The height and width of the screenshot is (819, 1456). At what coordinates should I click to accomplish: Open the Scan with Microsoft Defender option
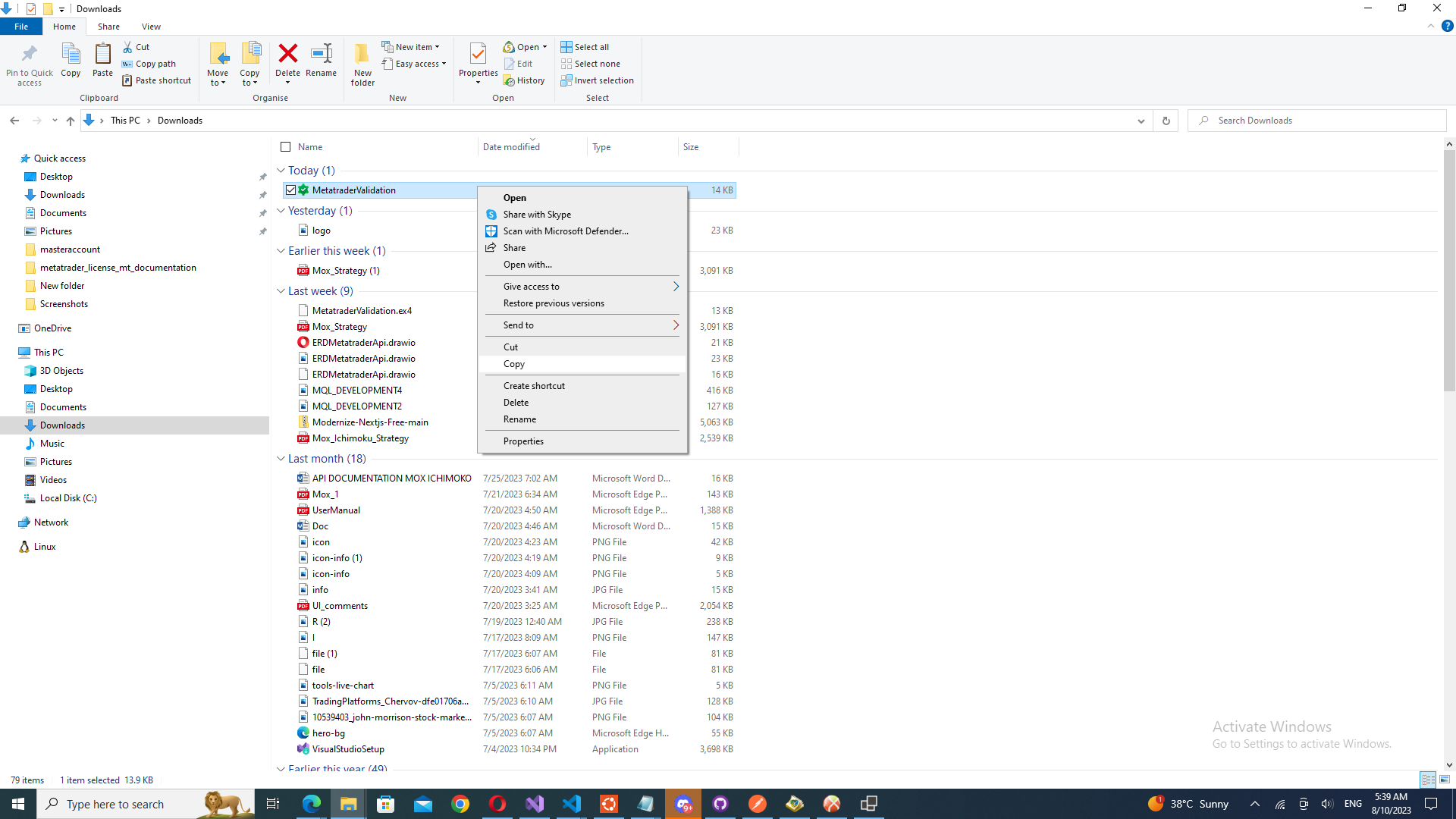[565, 231]
